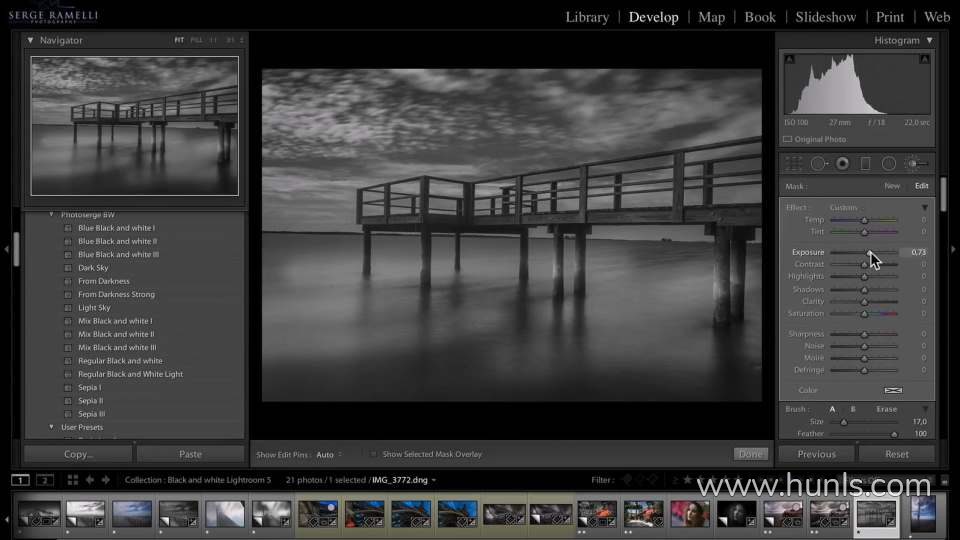This screenshot has width=960, height=540.
Task: Expand Brush panel options triangle
Action: coord(924,409)
